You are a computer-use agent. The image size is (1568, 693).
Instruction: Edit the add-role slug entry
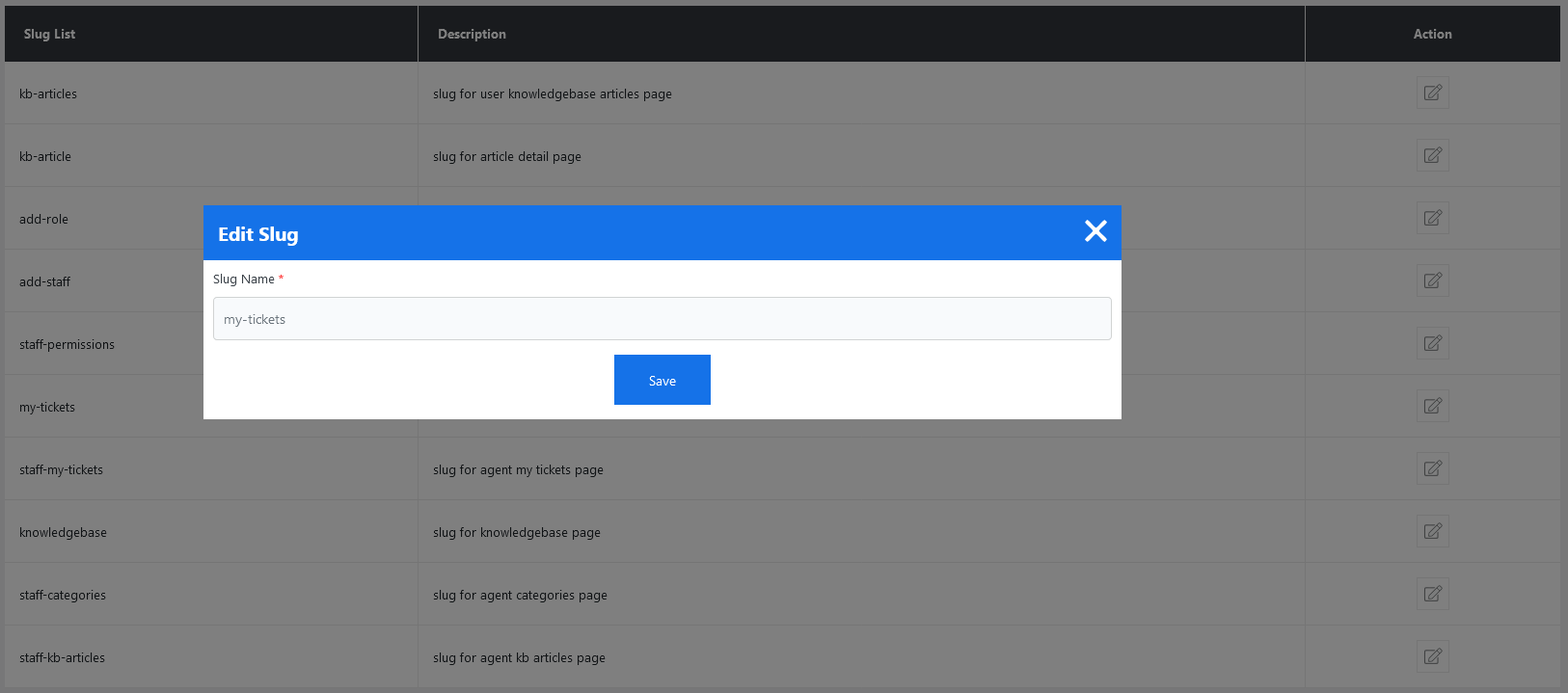coord(1432,219)
